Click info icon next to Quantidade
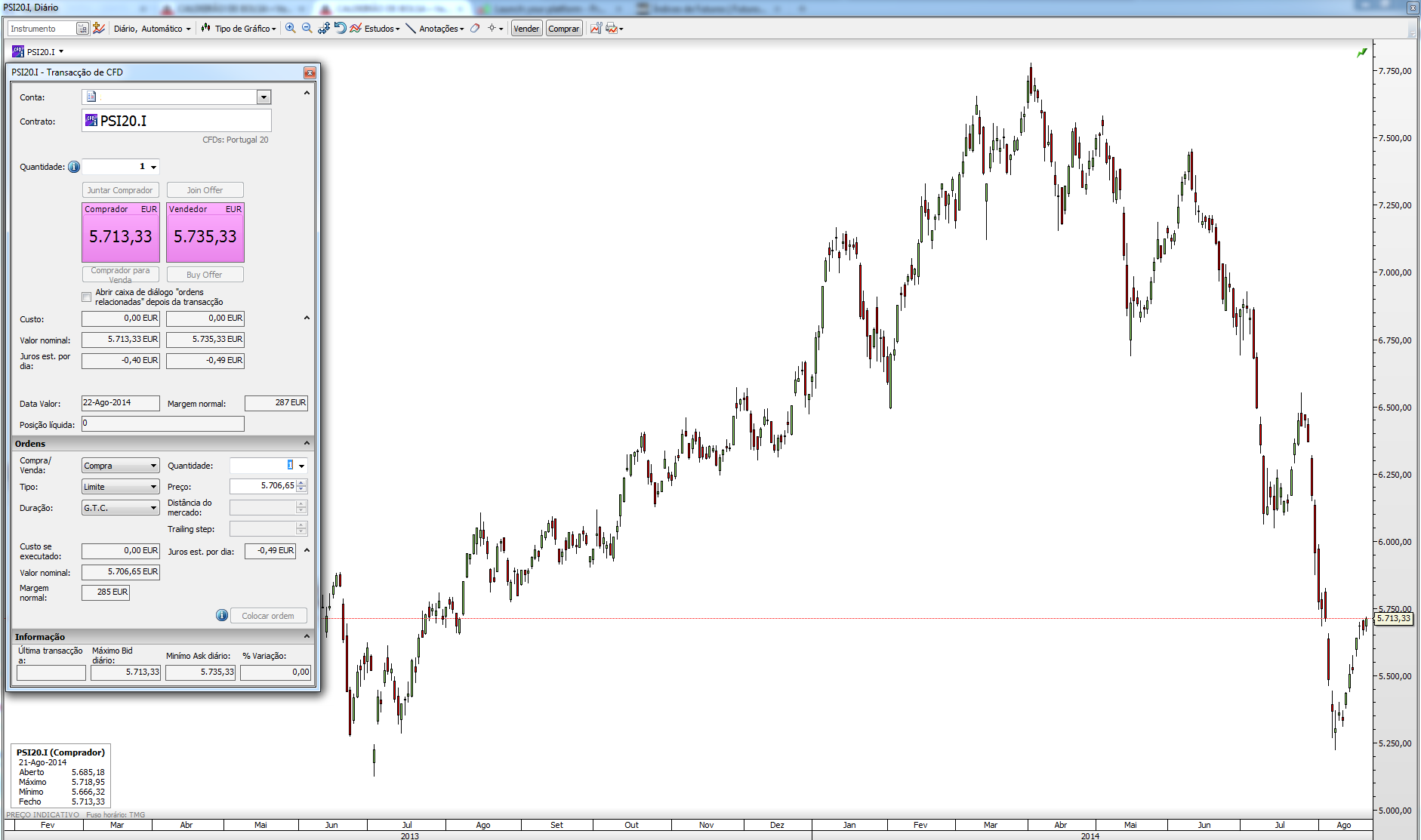The width and height of the screenshot is (1421, 840). 74,167
